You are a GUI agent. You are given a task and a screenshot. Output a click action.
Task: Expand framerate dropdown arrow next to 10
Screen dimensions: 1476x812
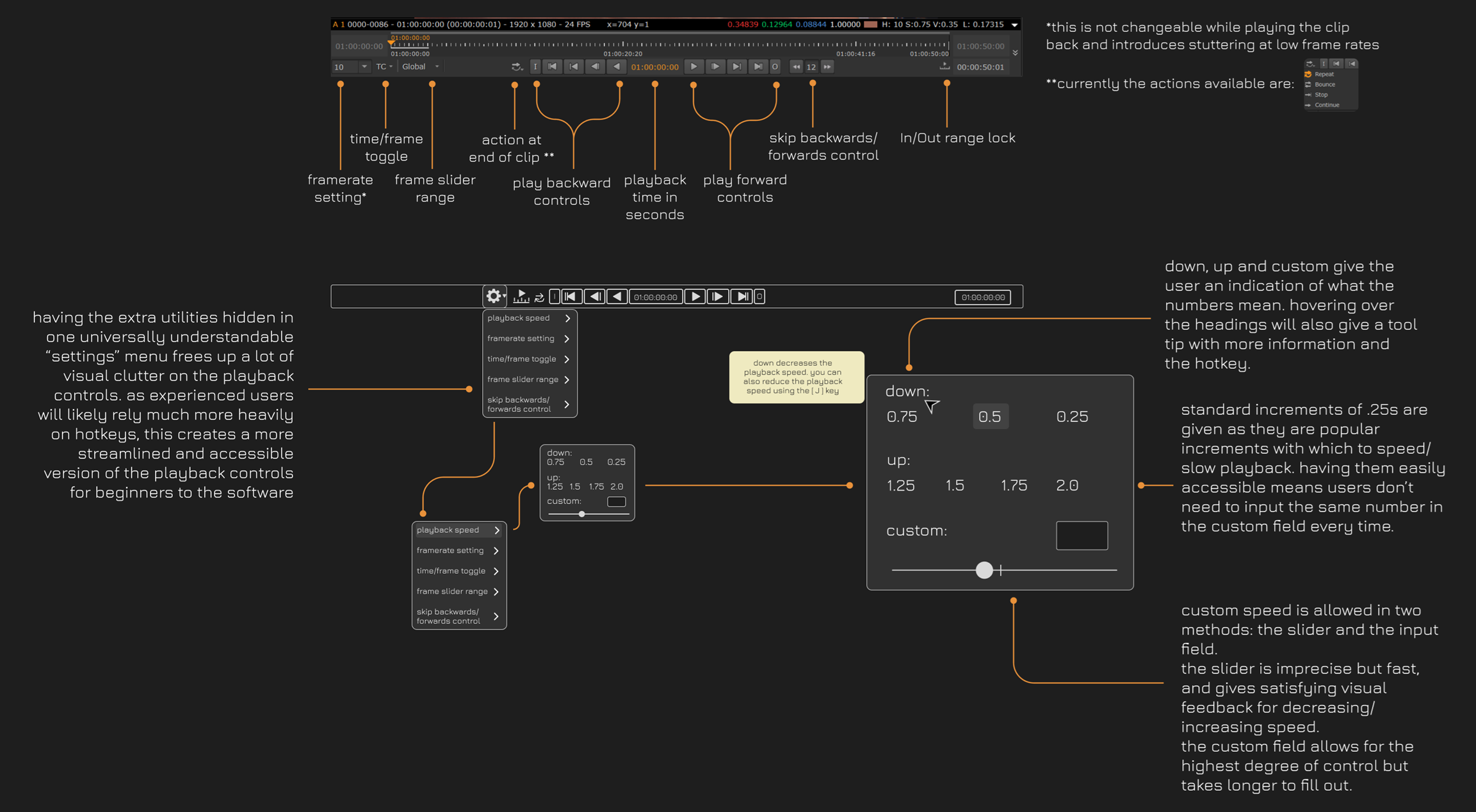point(364,67)
